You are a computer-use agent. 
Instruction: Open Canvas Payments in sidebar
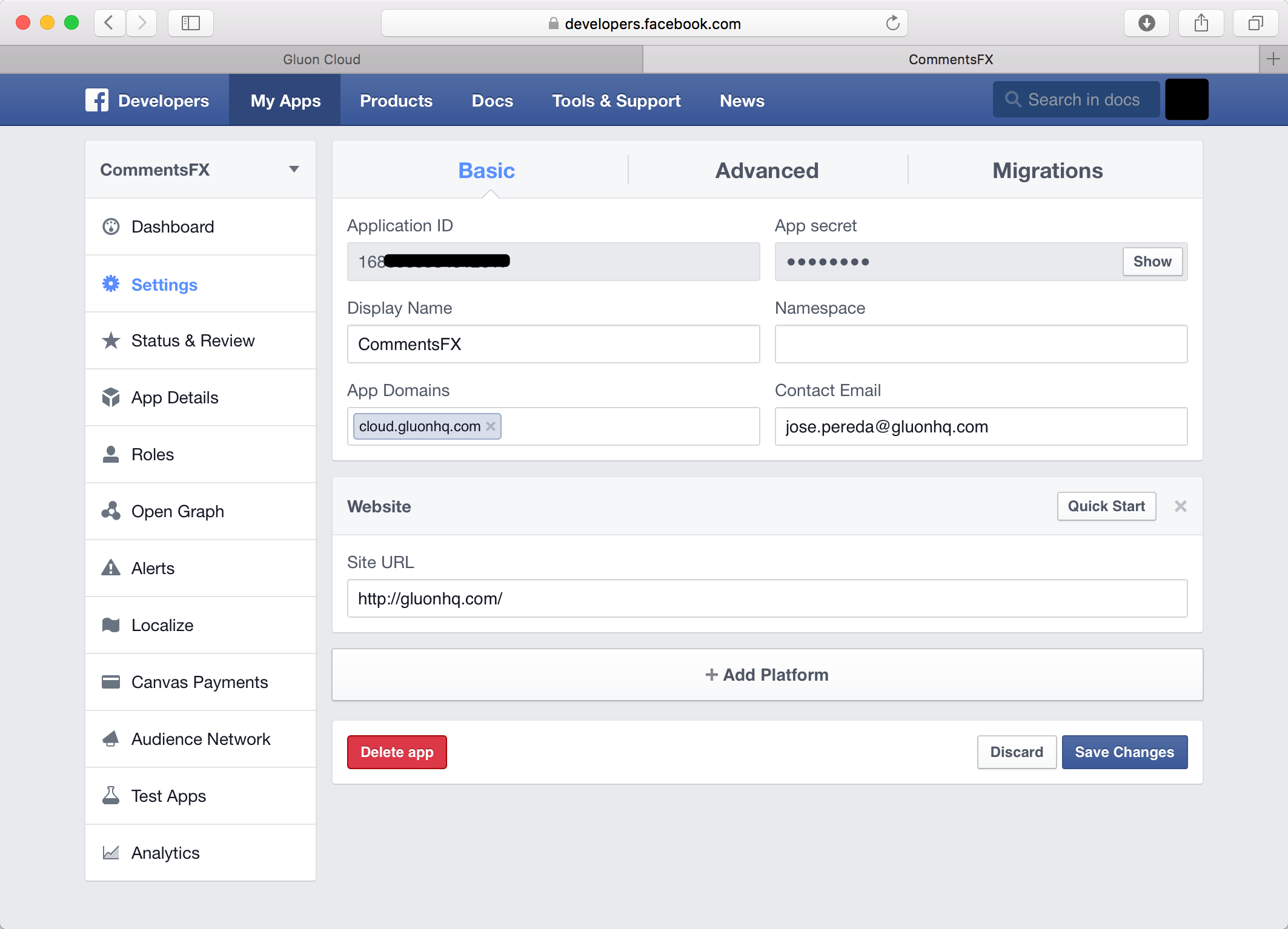point(201,682)
